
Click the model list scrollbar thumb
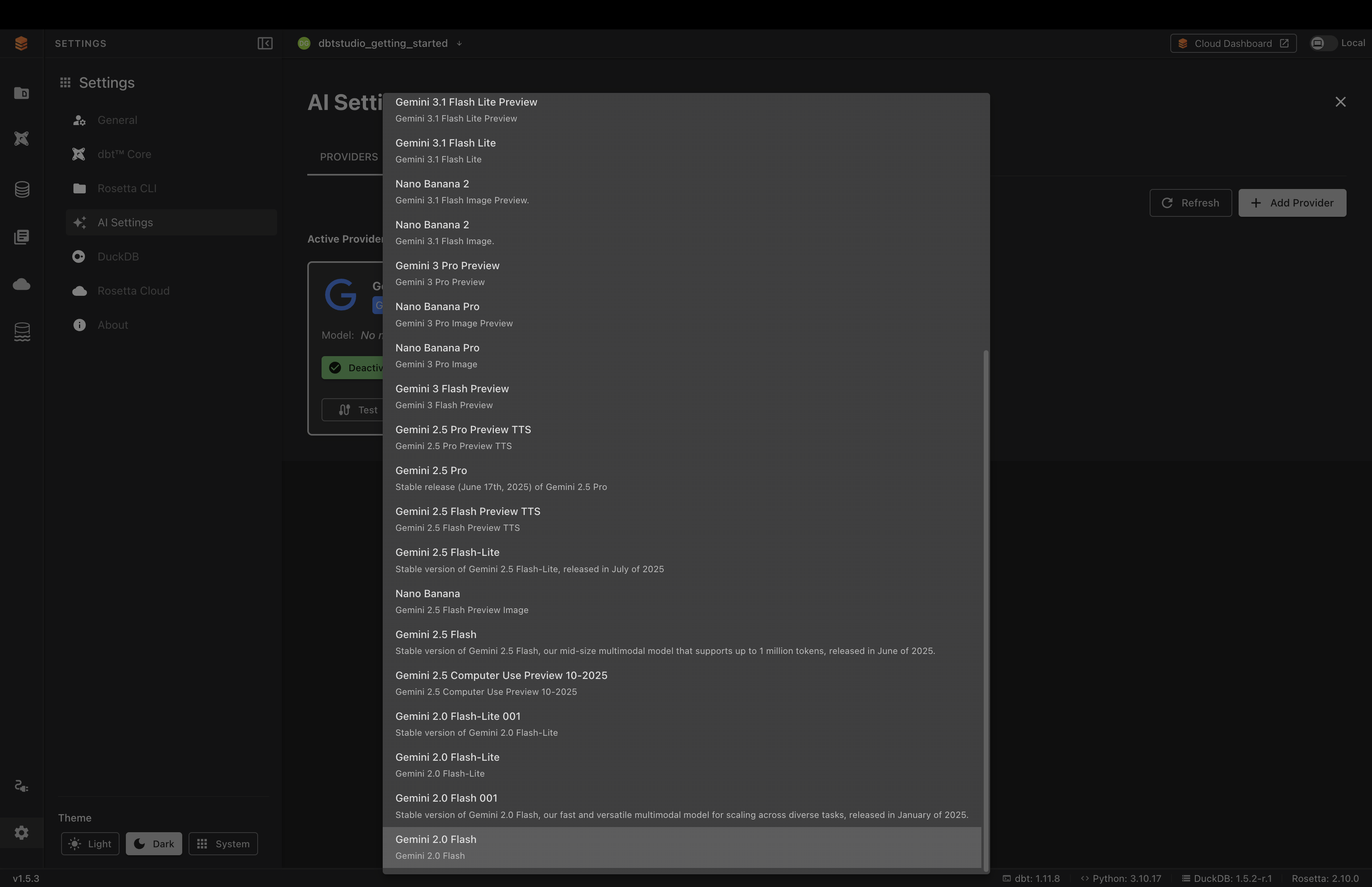point(986,611)
